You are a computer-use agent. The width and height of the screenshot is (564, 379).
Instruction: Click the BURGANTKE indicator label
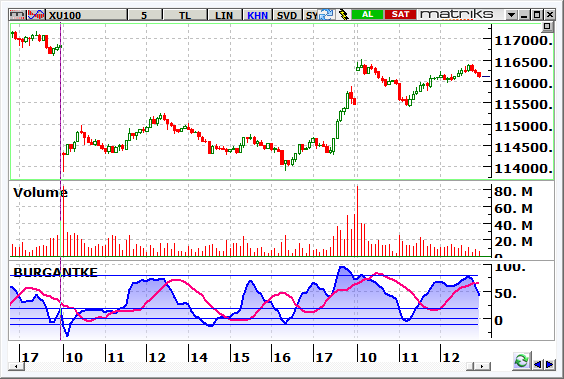[x=55, y=272]
